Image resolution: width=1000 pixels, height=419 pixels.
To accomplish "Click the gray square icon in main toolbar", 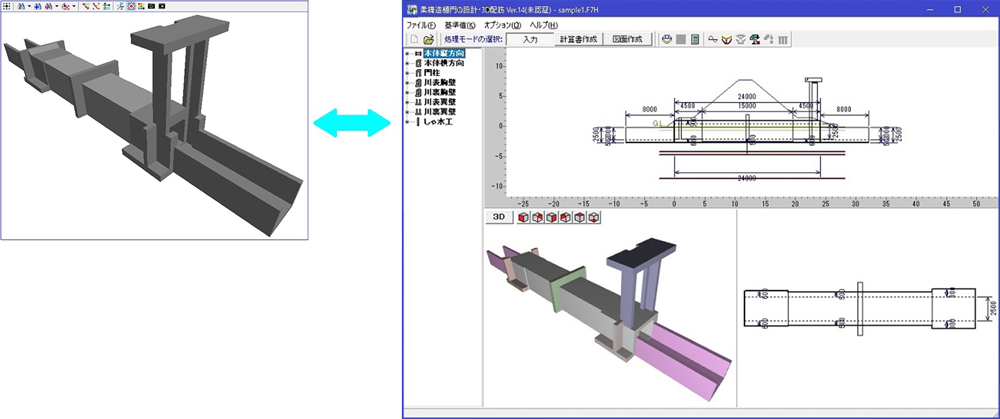I will (681, 40).
